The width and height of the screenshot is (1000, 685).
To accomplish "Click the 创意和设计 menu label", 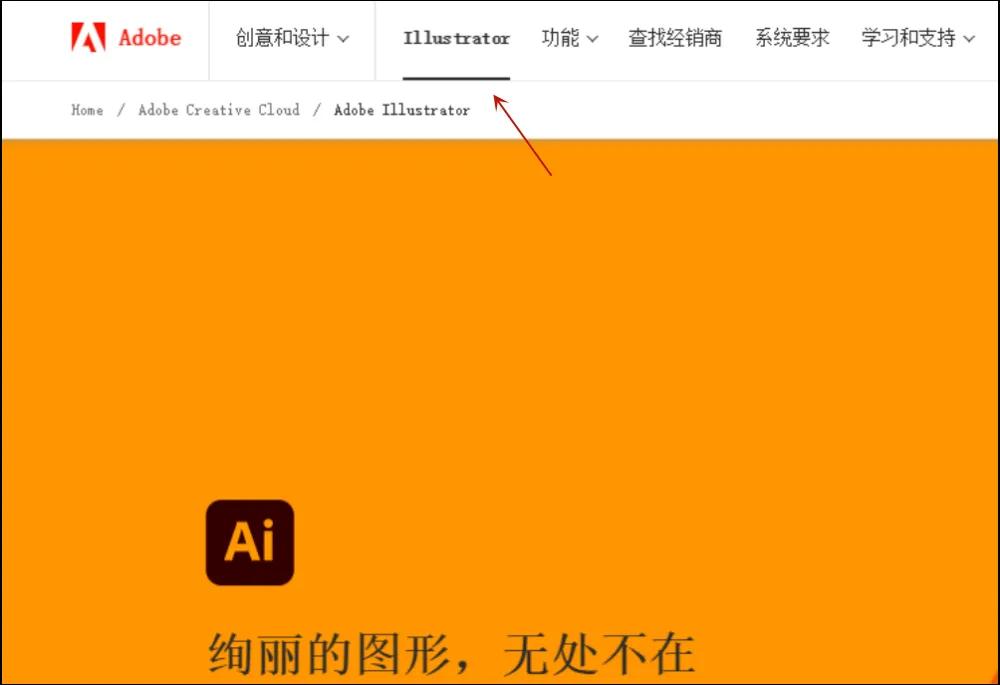I will click(x=281, y=38).
